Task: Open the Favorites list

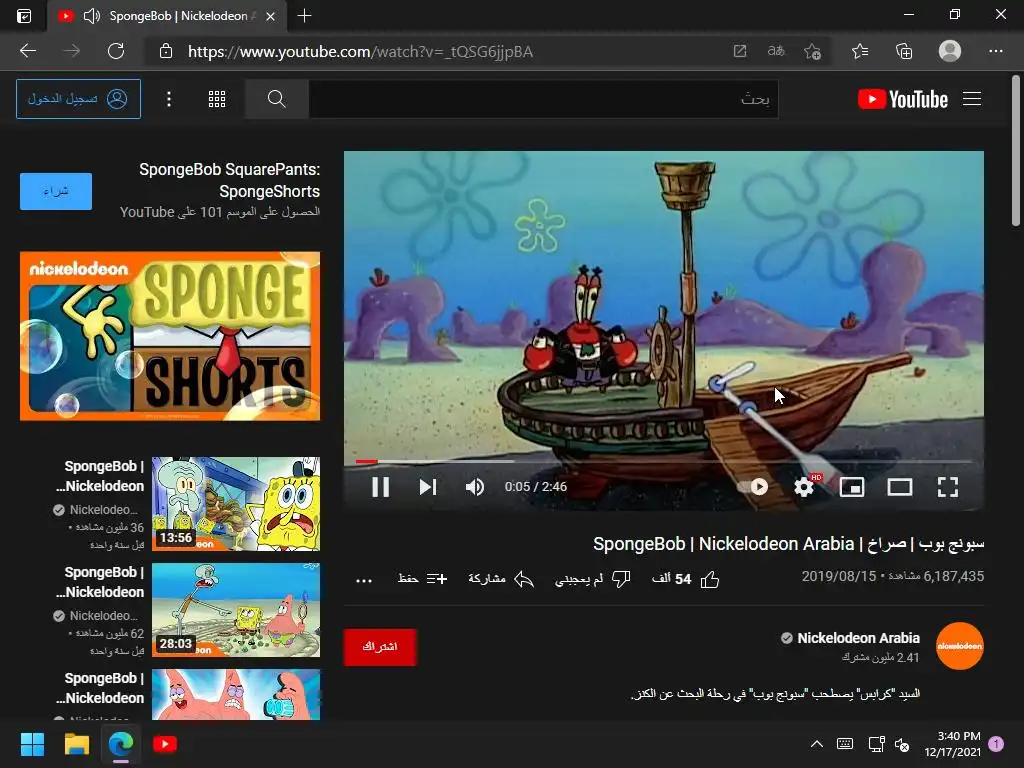Action: point(860,51)
